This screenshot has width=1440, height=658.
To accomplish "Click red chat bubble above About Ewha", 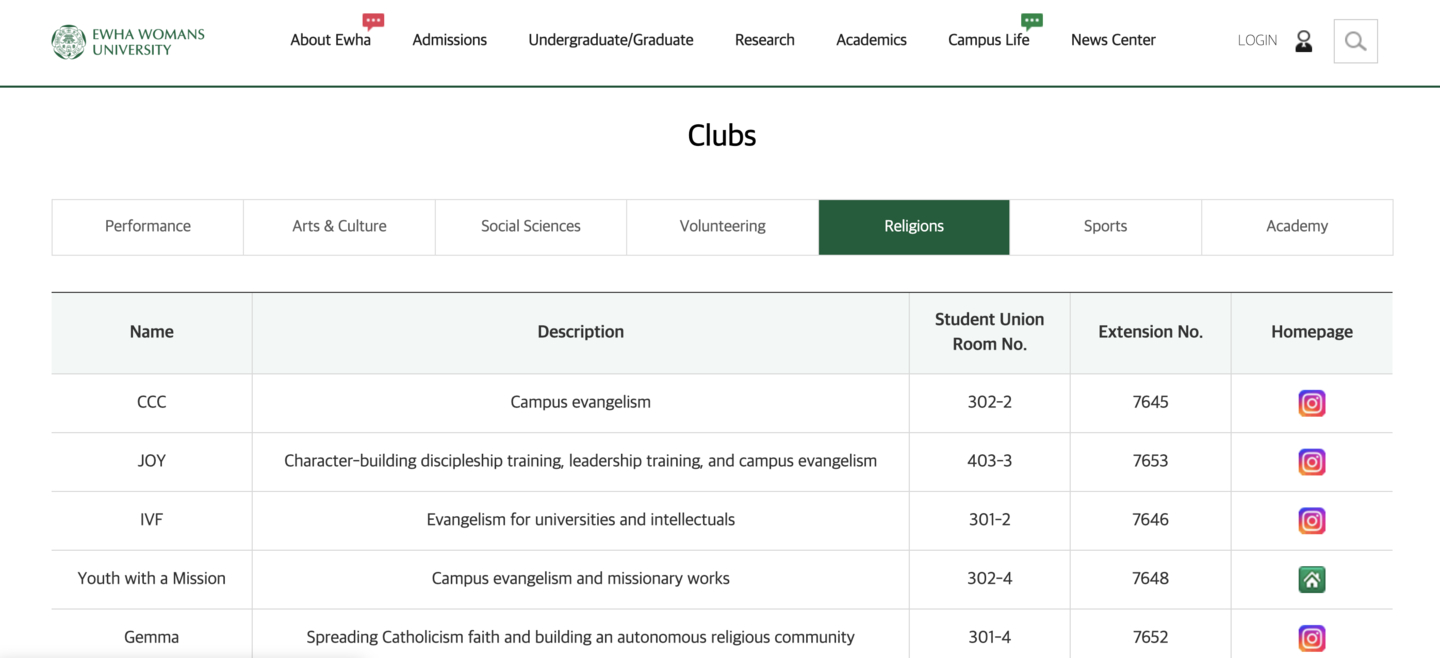I will point(373,21).
